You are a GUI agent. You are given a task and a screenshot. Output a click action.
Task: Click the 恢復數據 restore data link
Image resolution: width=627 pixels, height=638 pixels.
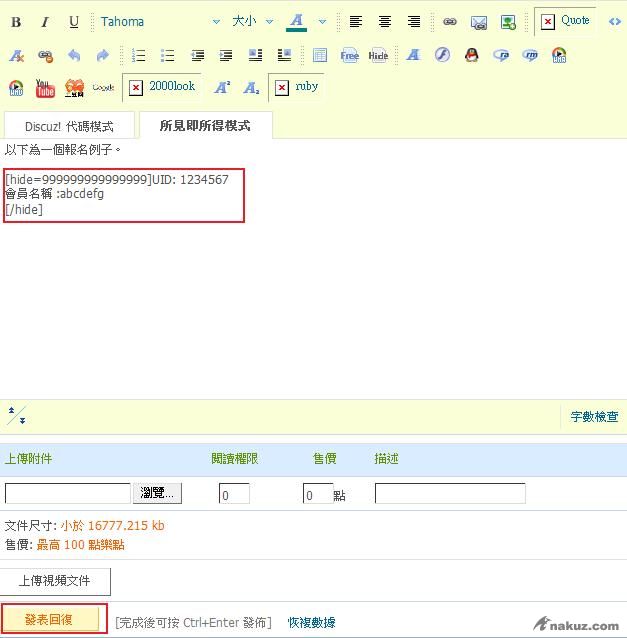311,623
